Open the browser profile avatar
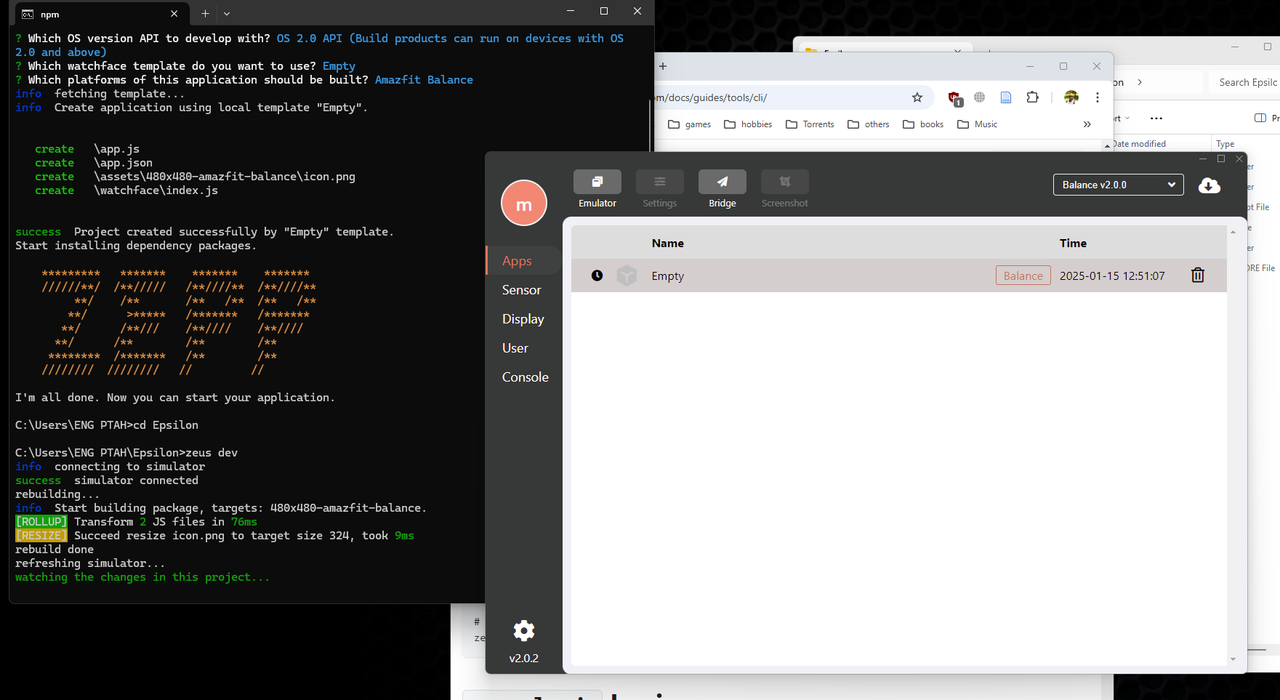Screen dimensions: 1280x700 pos(1071,97)
